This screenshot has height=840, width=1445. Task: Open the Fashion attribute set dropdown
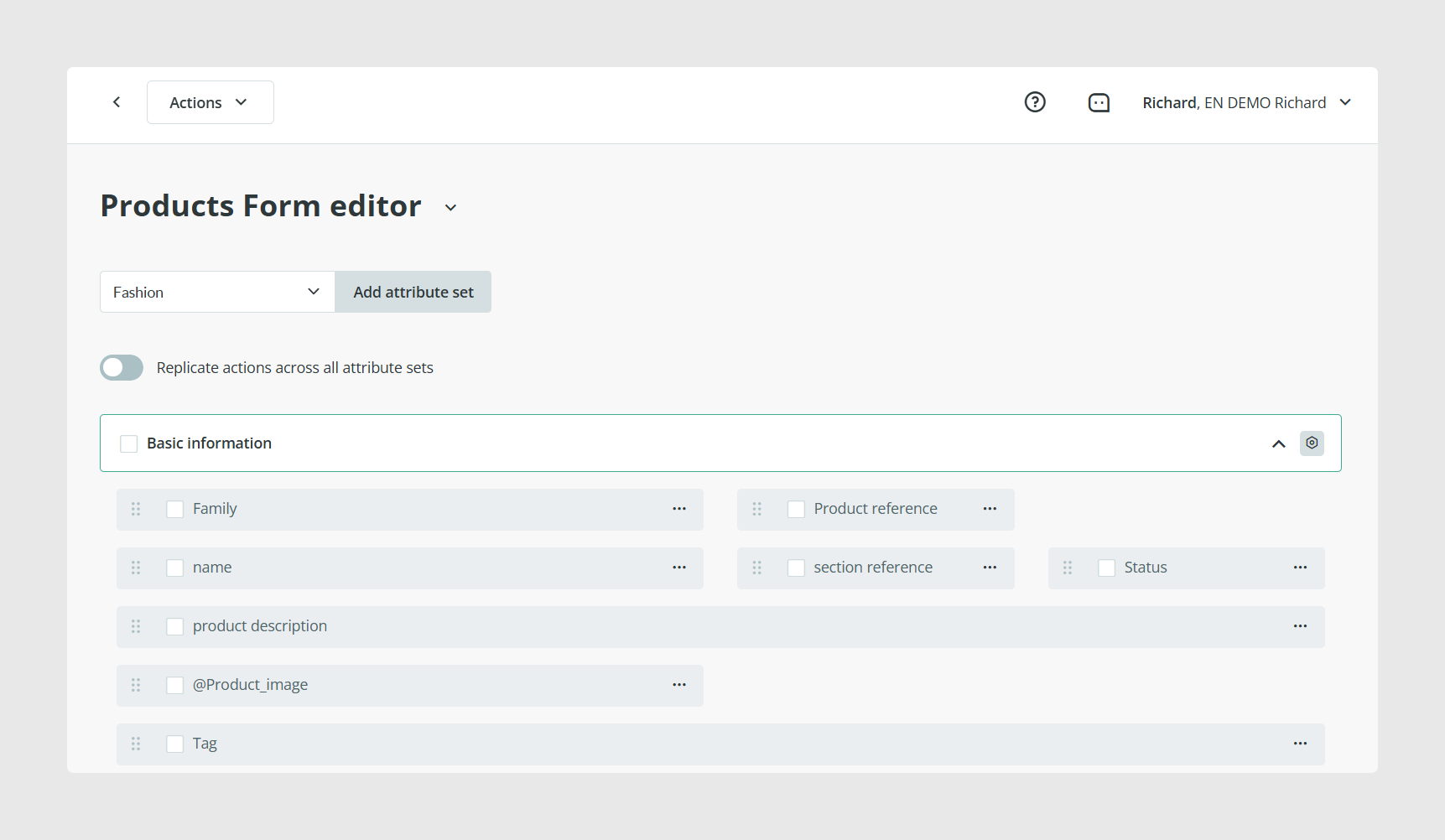click(x=217, y=292)
